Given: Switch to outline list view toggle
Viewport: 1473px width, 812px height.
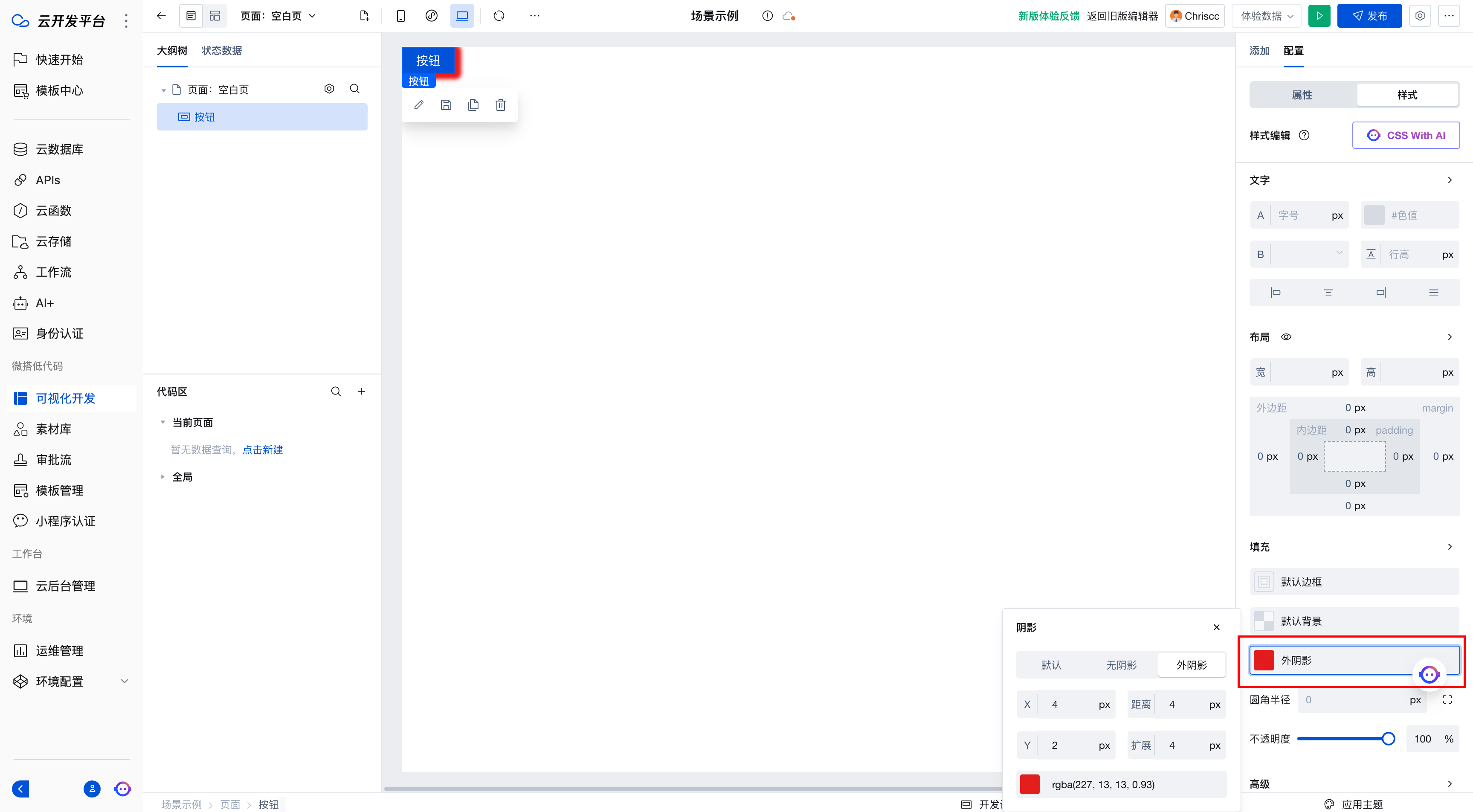Looking at the screenshot, I should click(191, 16).
